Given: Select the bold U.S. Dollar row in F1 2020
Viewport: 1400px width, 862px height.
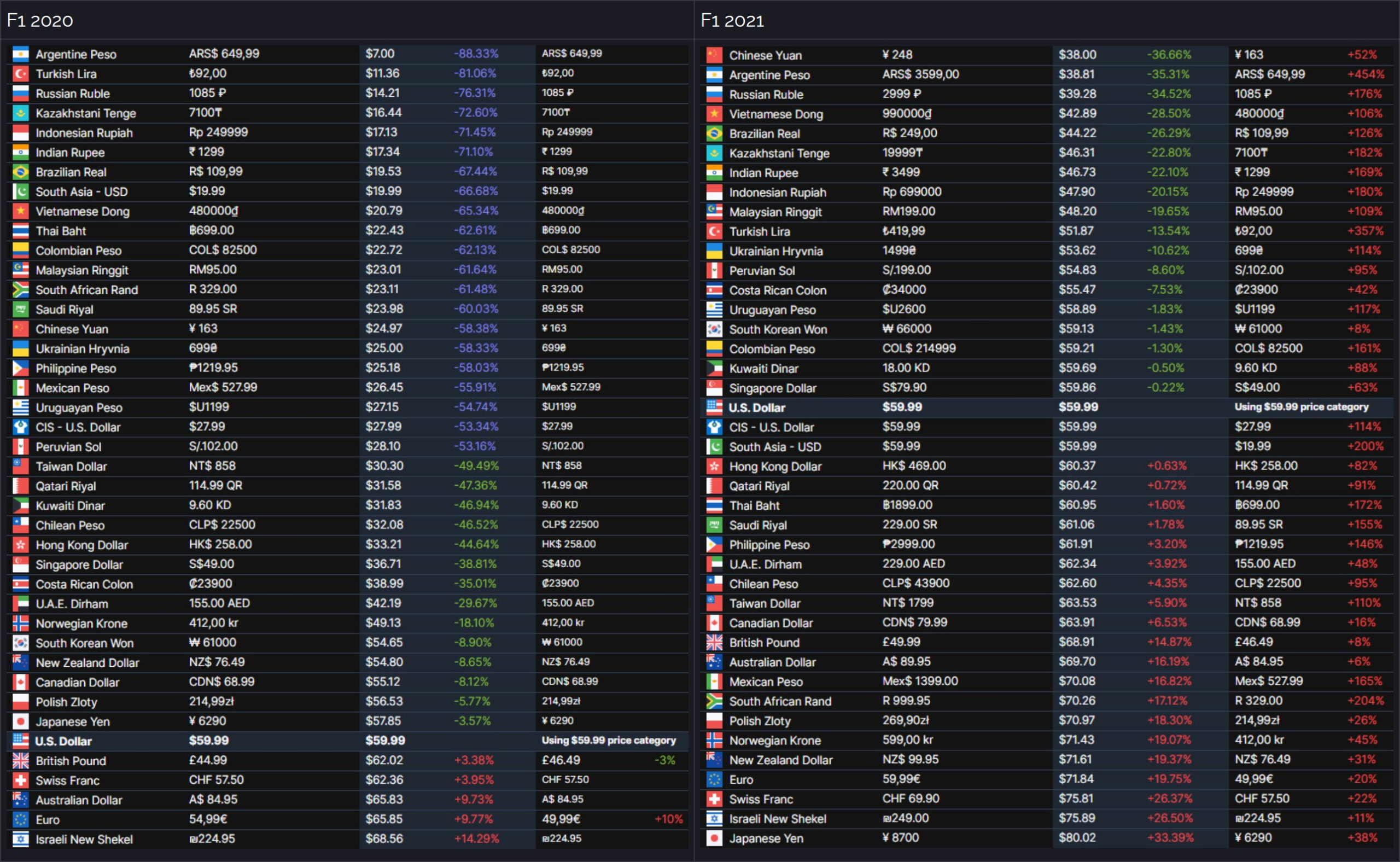Looking at the screenshot, I should click(347, 741).
